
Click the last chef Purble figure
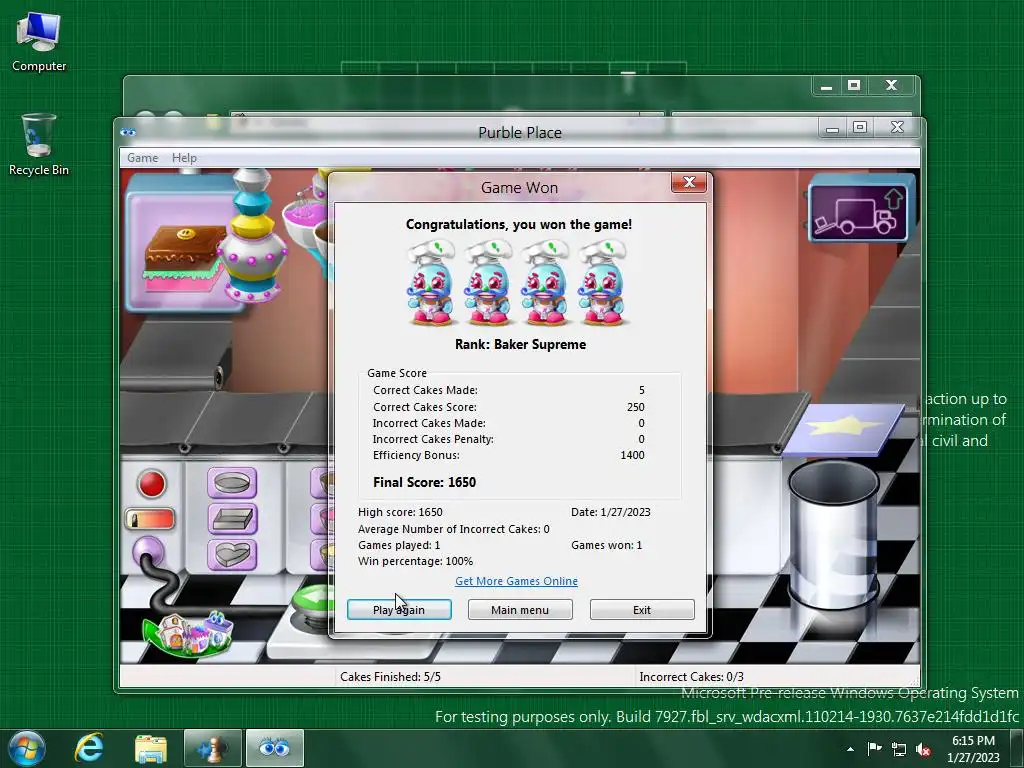(603, 282)
